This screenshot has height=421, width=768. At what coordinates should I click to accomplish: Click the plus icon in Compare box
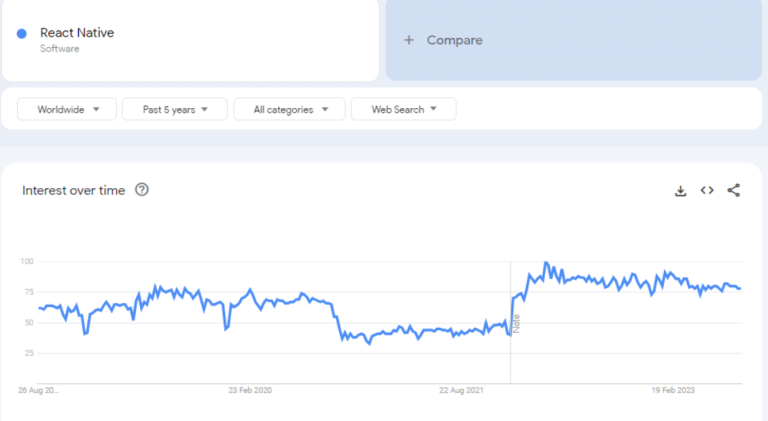tap(408, 40)
